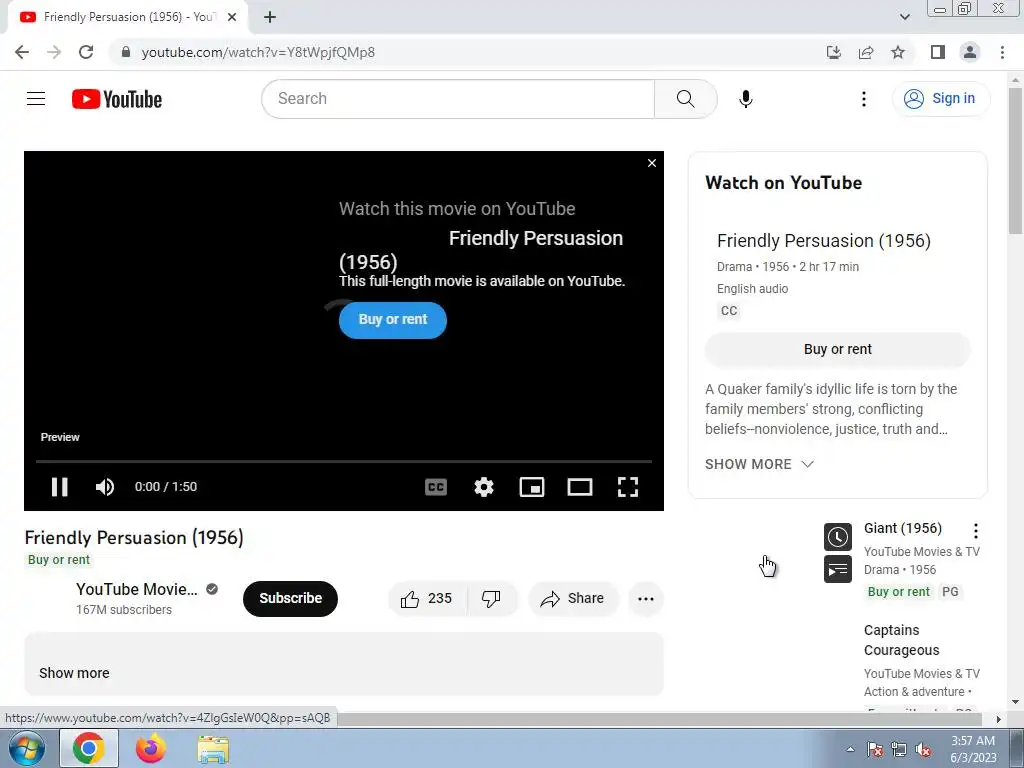Add Giant (1956) to queue
This screenshot has width=1024, height=768.
[837, 569]
